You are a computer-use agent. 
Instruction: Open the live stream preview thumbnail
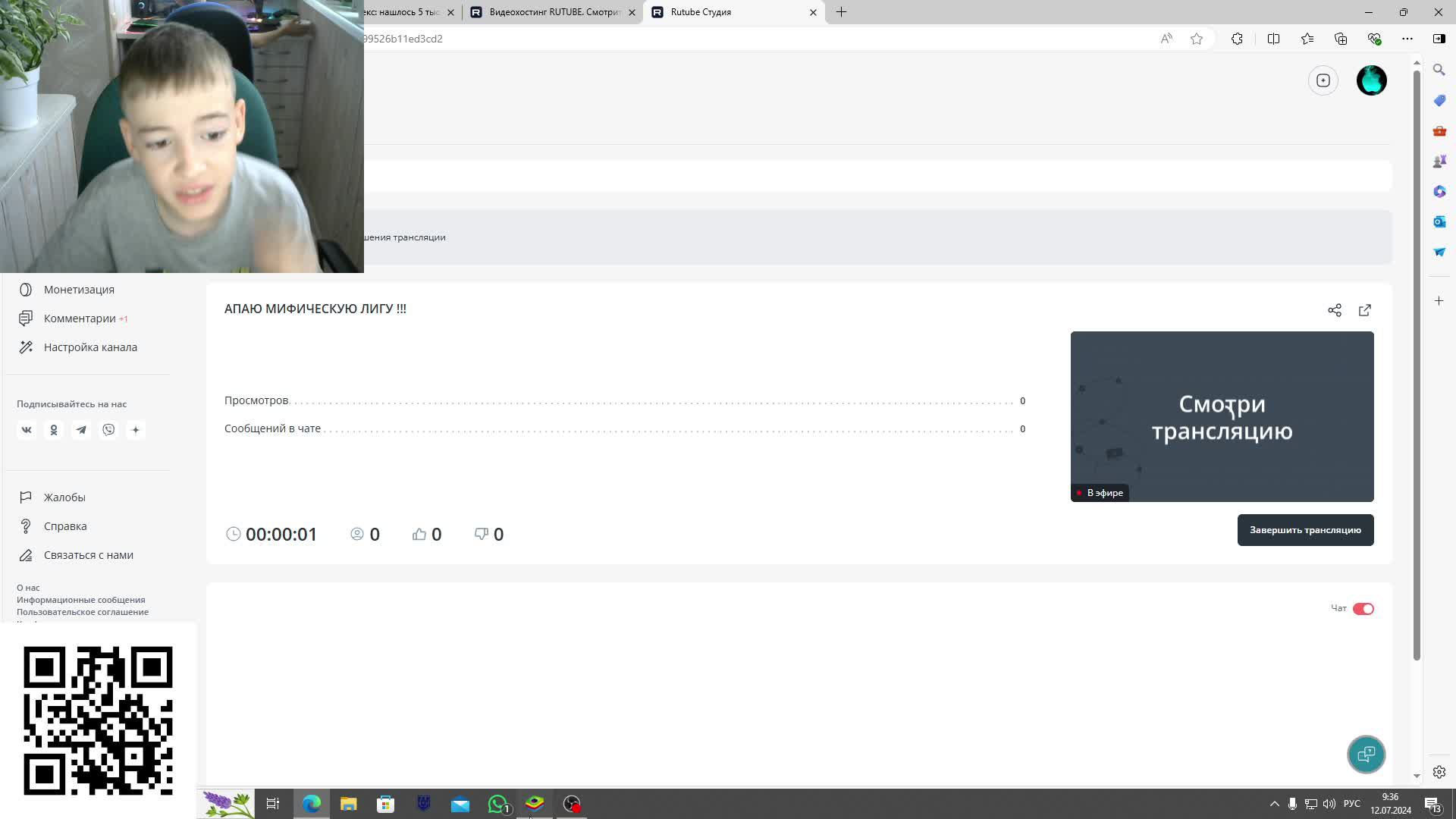[1222, 416]
